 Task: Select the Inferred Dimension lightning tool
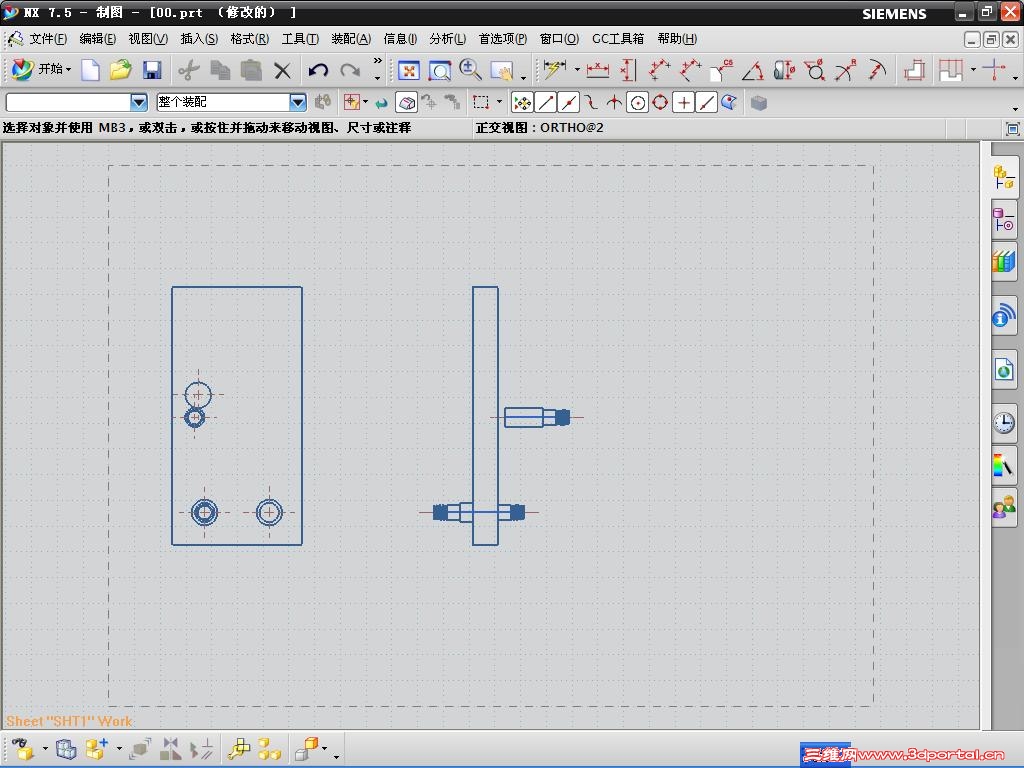(x=554, y=69)
